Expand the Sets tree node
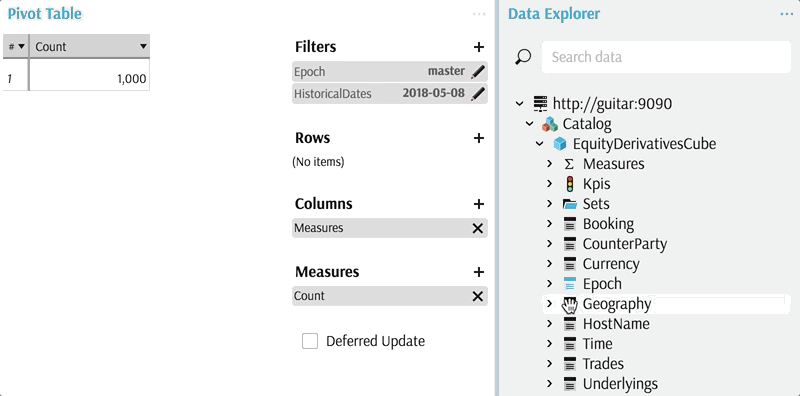The height and width of the screenshot is (396, 800). [549, 204]
